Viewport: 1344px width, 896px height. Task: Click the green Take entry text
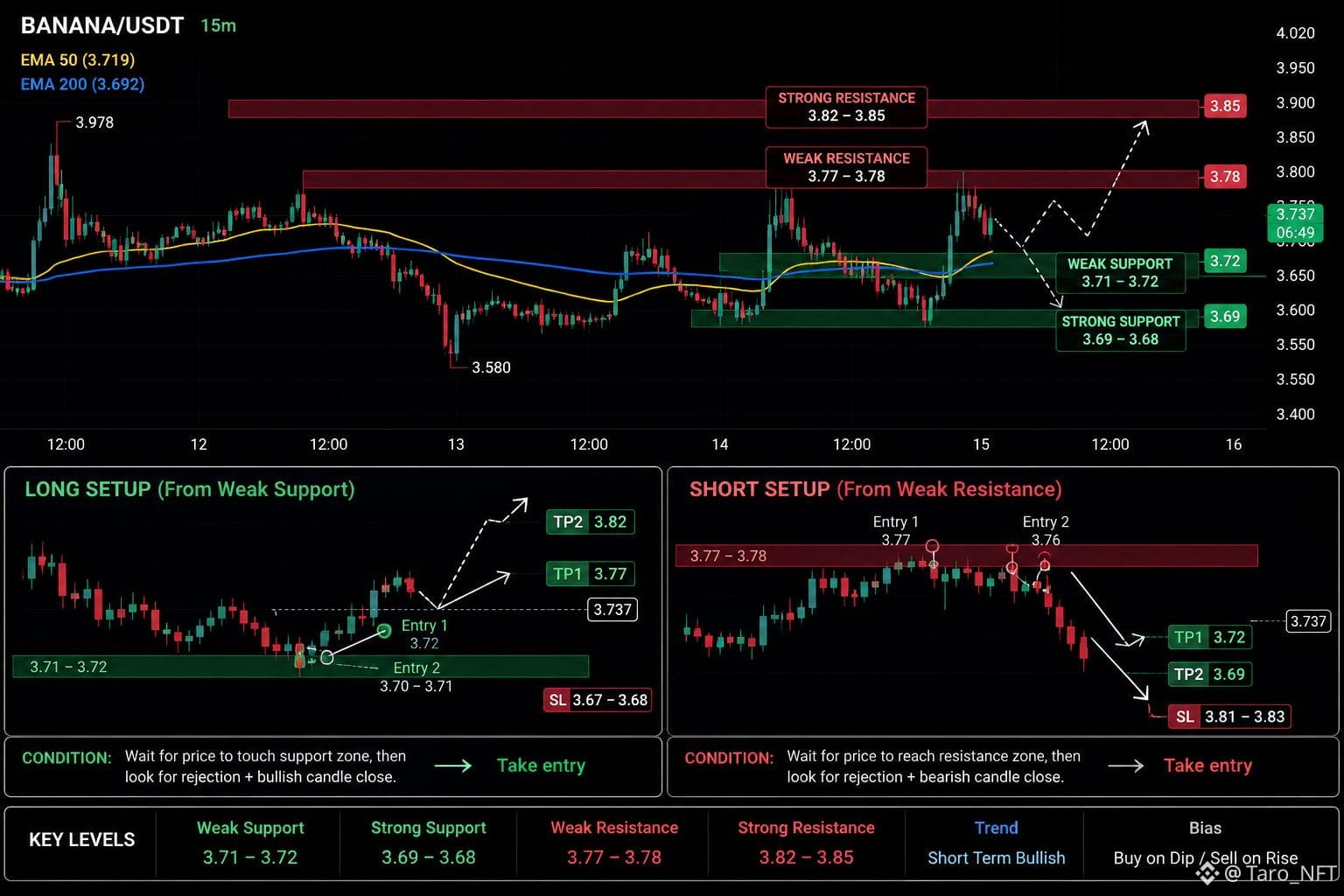[x=541, y=766]
